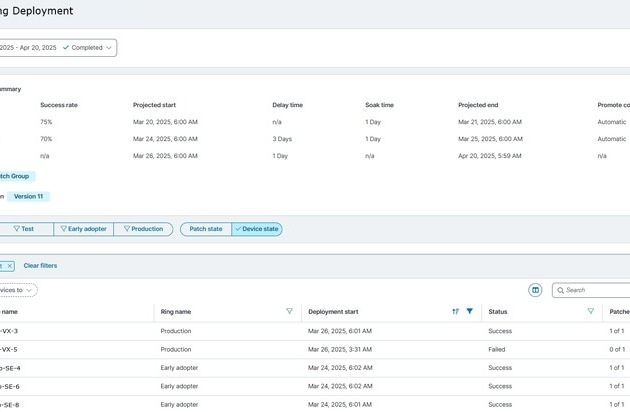
Task: Click projected end Apr 20, 2025, 5:59 AM
Action: tap(490, 156)
